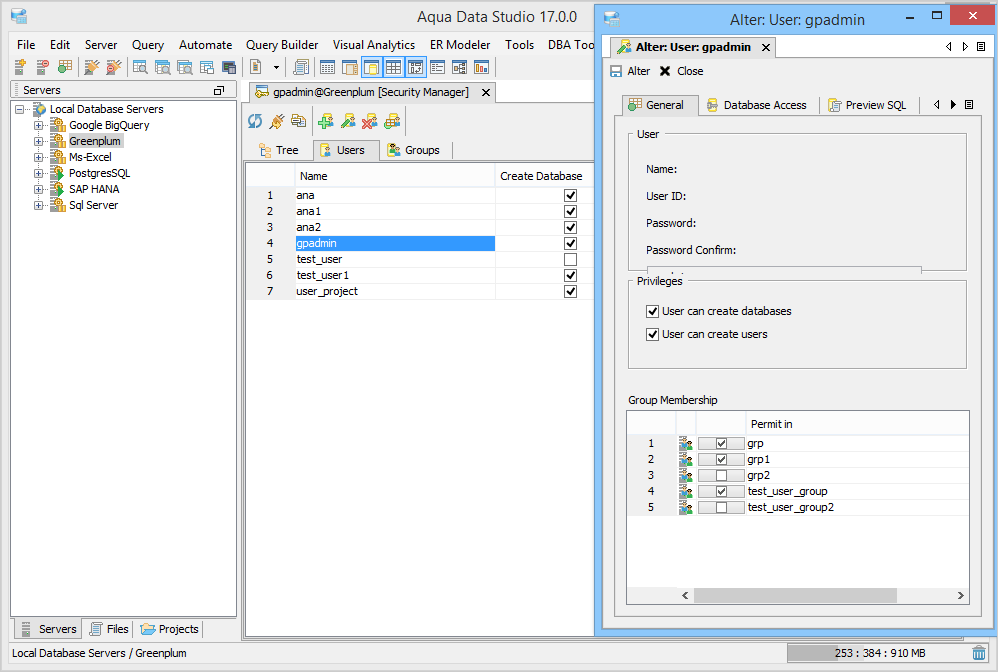Click the solid right arrow beside Preview SQL
The width and height of the screenshot is (998, 672).
[953, 104]
